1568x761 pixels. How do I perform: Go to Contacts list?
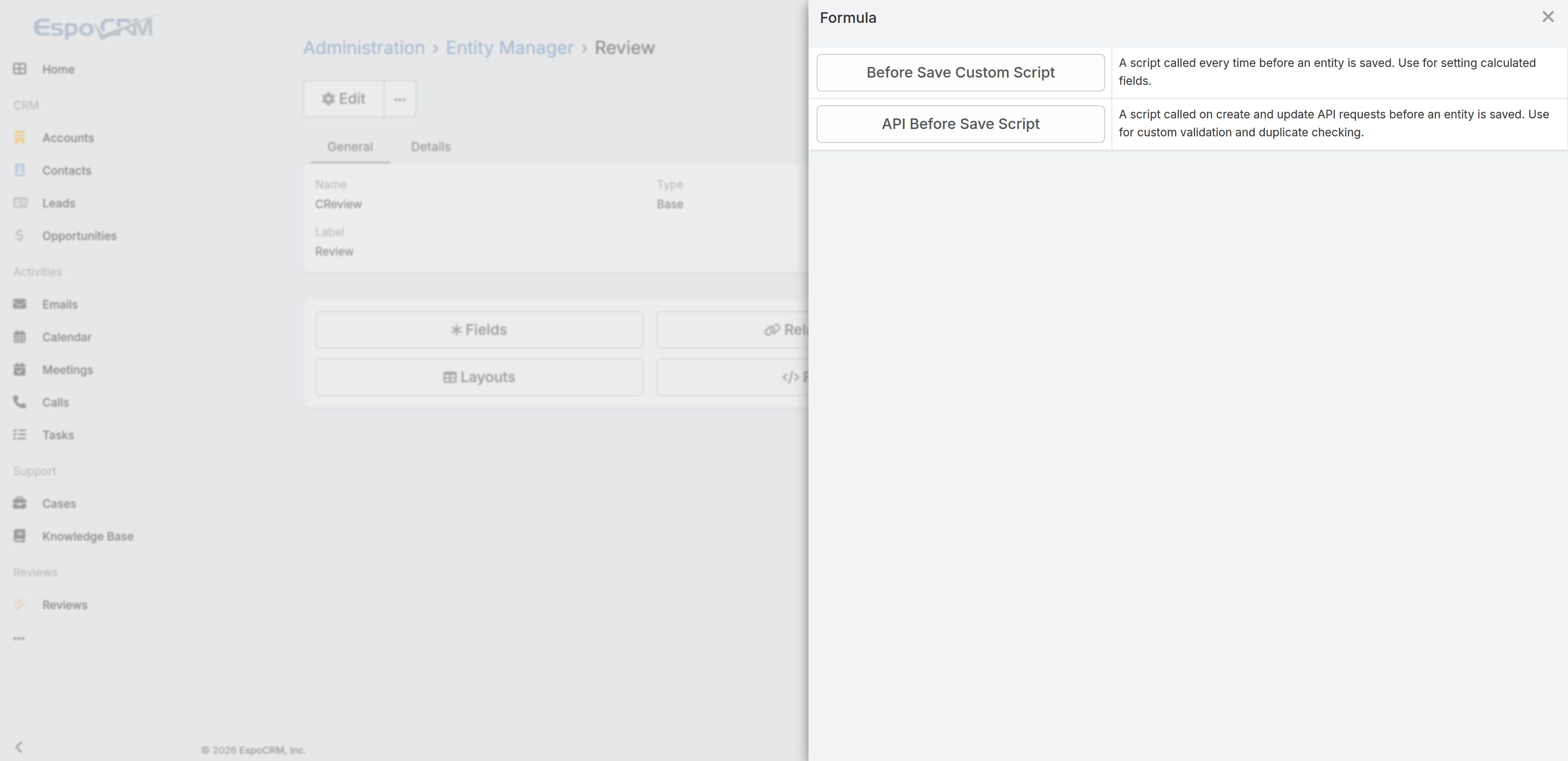click(67, 171)
